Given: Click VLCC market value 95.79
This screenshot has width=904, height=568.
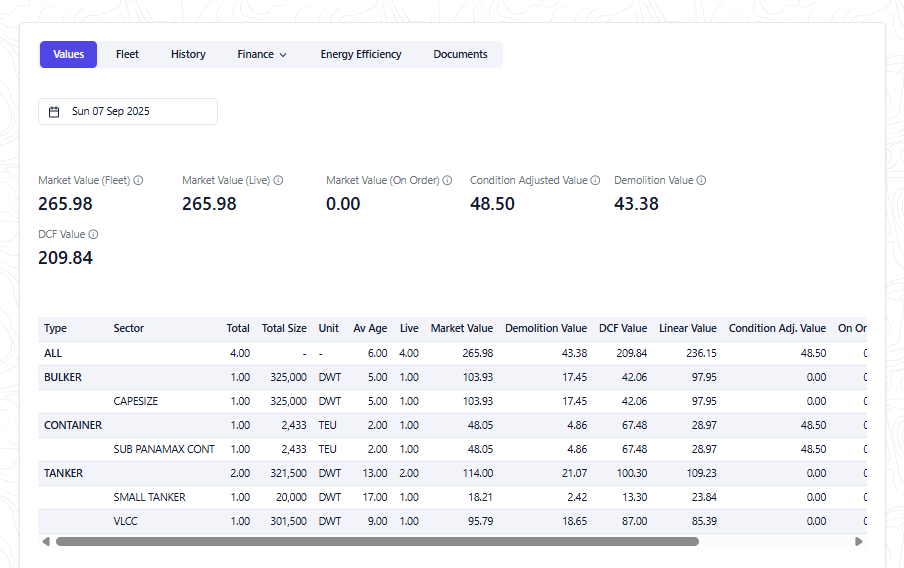Looking at the screenshot, I should [x=480, y=521].
